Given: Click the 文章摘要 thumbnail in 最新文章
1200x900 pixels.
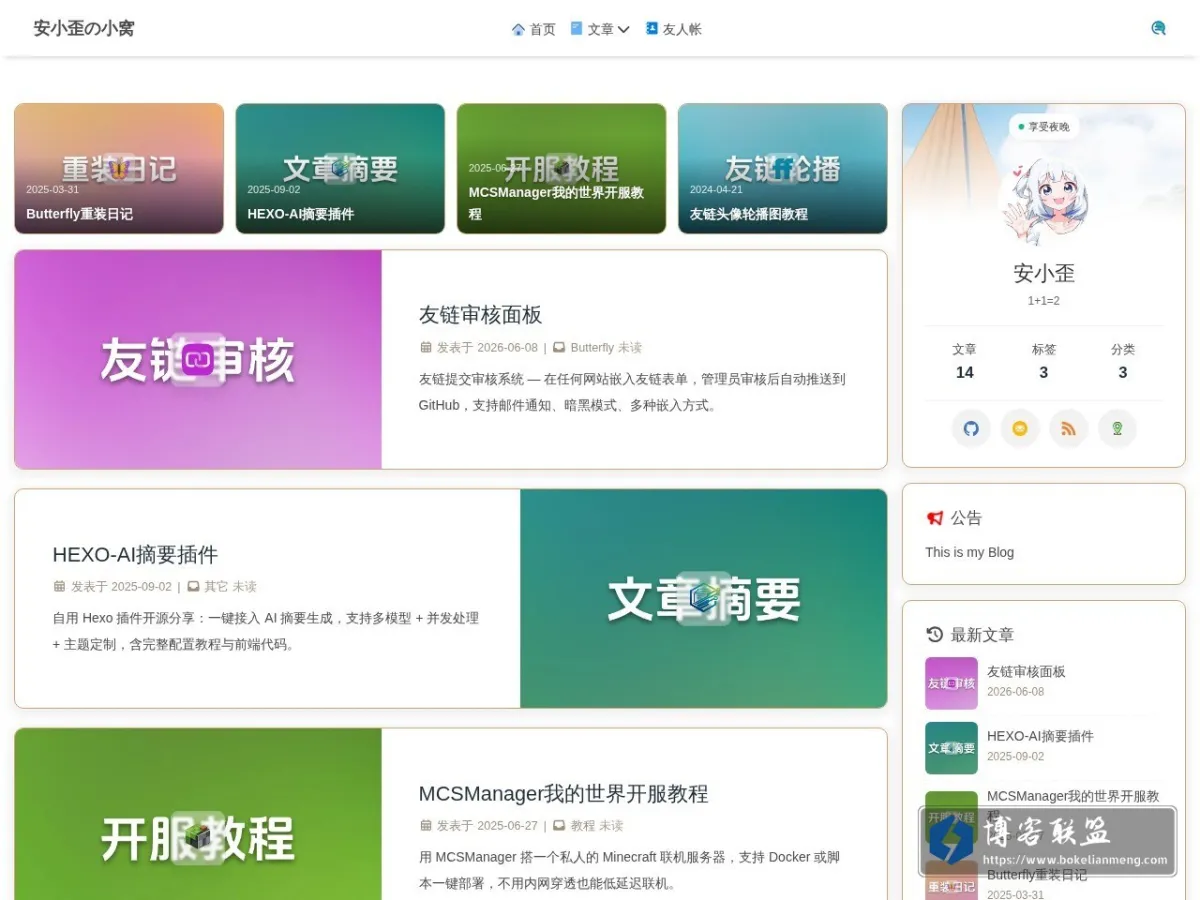Looking at the screenshot, I should pyautogui.click(x=951, y=748).
